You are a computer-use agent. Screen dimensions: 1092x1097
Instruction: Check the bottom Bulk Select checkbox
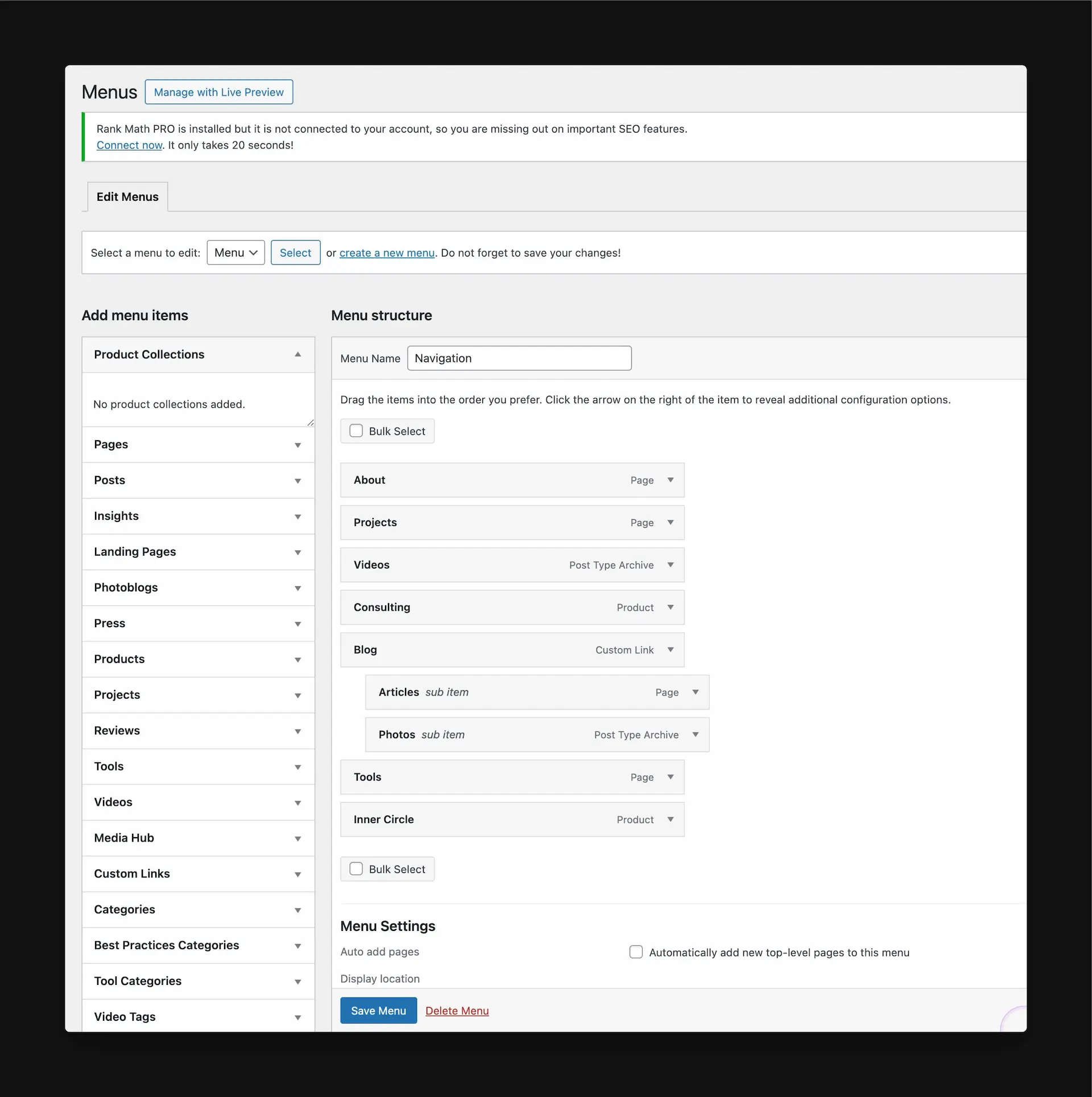[x=356, y=868]
